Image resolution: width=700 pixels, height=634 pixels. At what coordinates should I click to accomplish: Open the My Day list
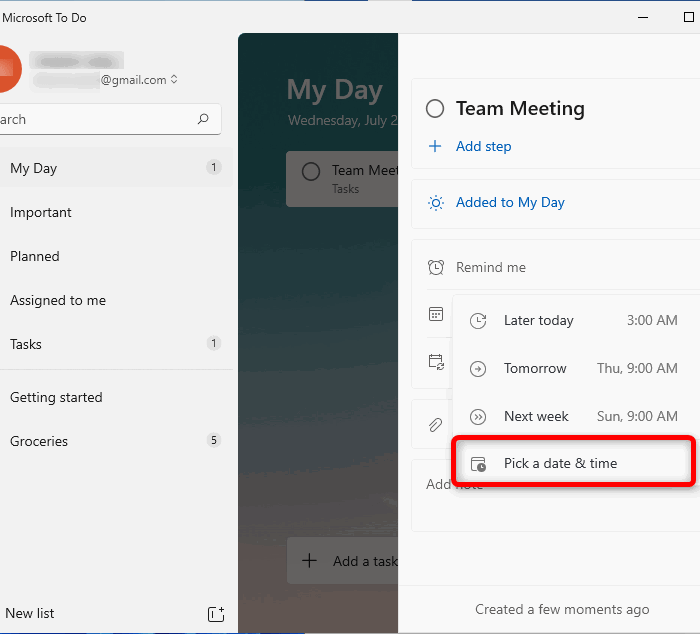tap(116, 168)
